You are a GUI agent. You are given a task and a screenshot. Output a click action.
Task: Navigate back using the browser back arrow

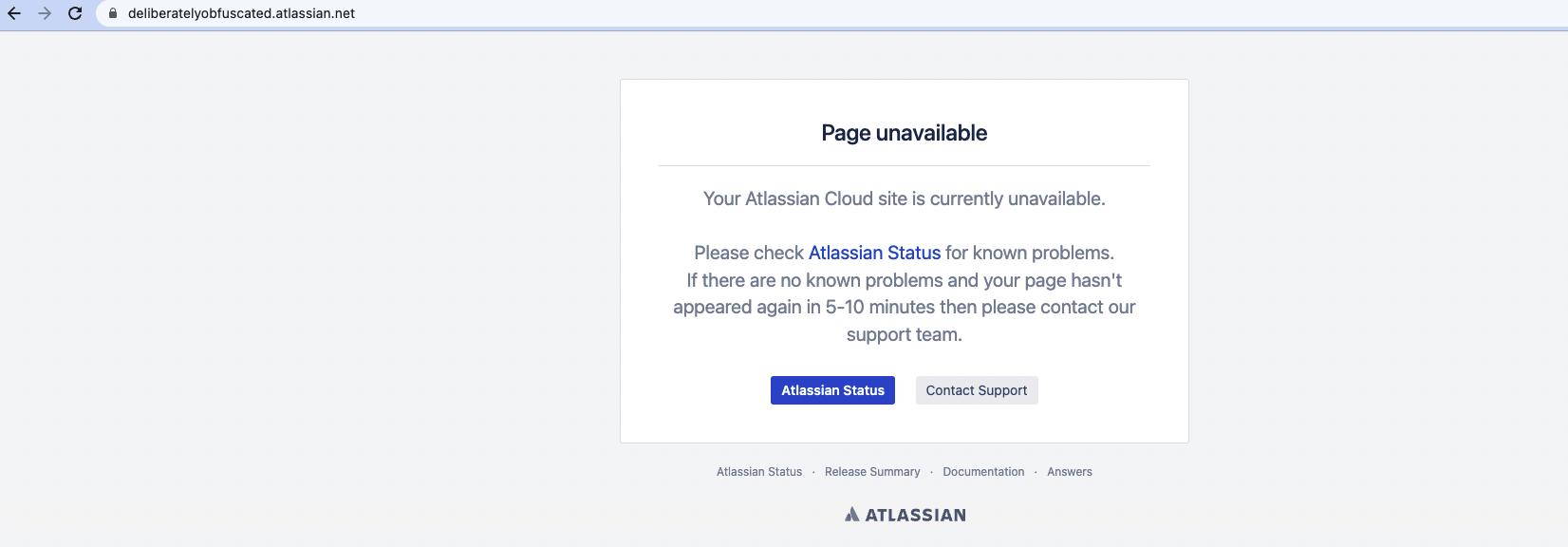tap(14, 13)
